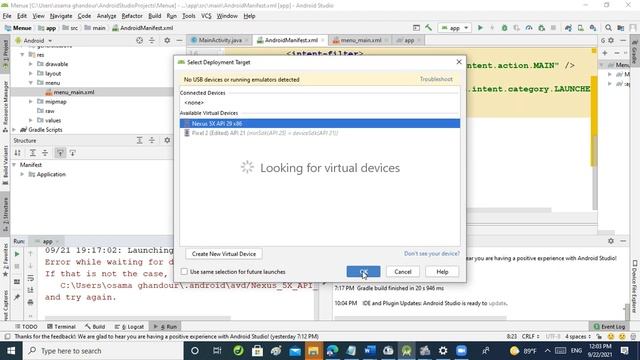Click update link in Event Log
The width and height of the screenshot is (640, 360).
click(497, 303)
